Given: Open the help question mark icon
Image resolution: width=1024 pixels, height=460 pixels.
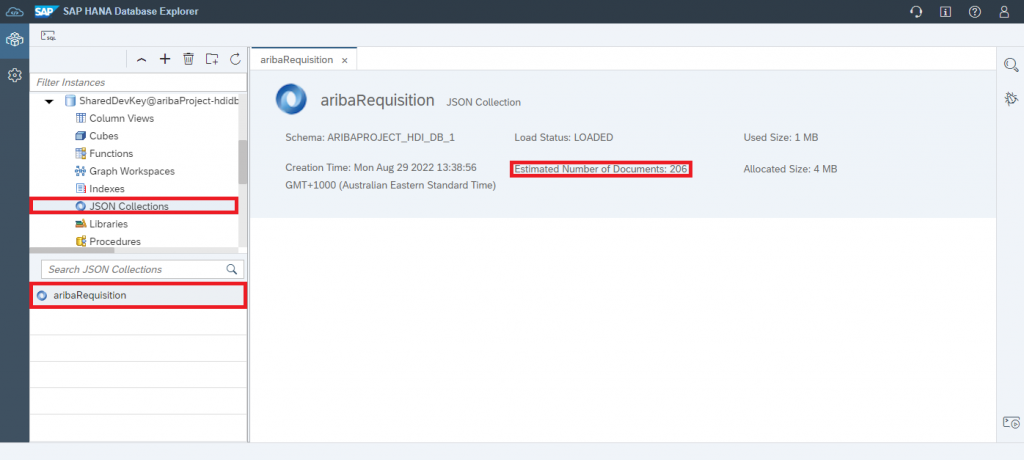Looking at the screenshot, I should [x=974, y=12].
